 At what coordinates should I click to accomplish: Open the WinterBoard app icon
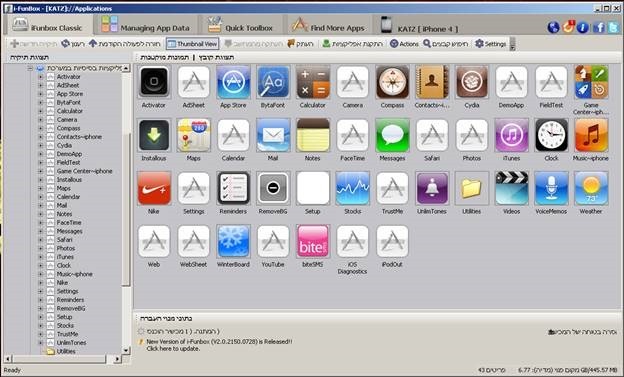click(234, 241)
